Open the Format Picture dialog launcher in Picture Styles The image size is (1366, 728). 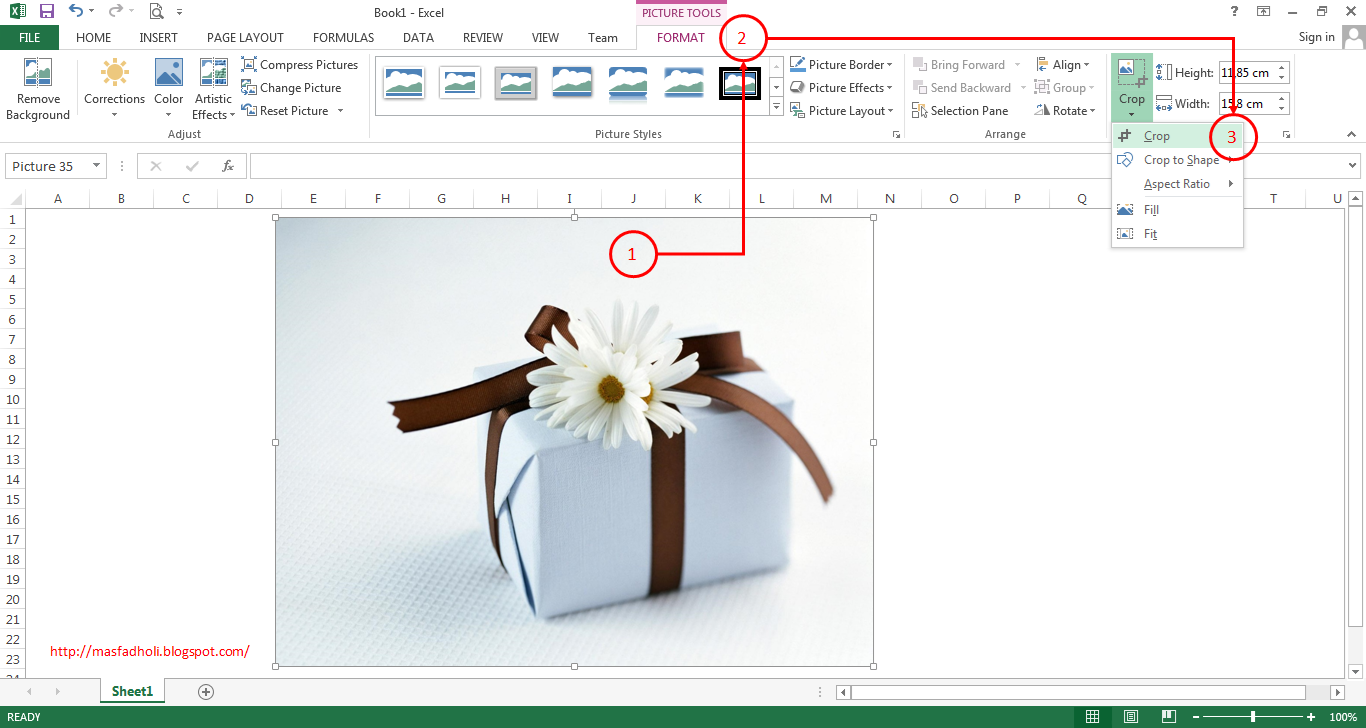896,134
